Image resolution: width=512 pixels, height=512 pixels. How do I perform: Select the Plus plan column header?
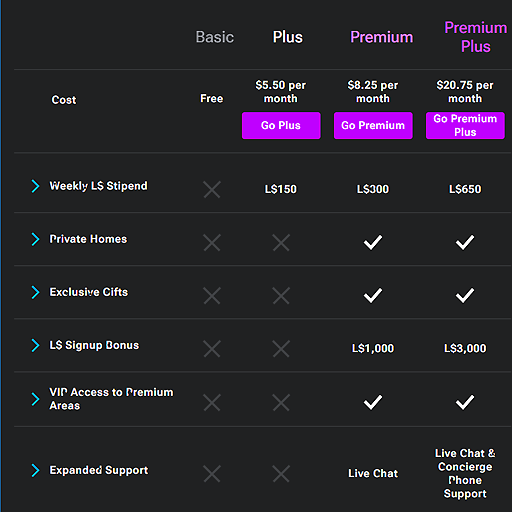[x=288, y=37]
